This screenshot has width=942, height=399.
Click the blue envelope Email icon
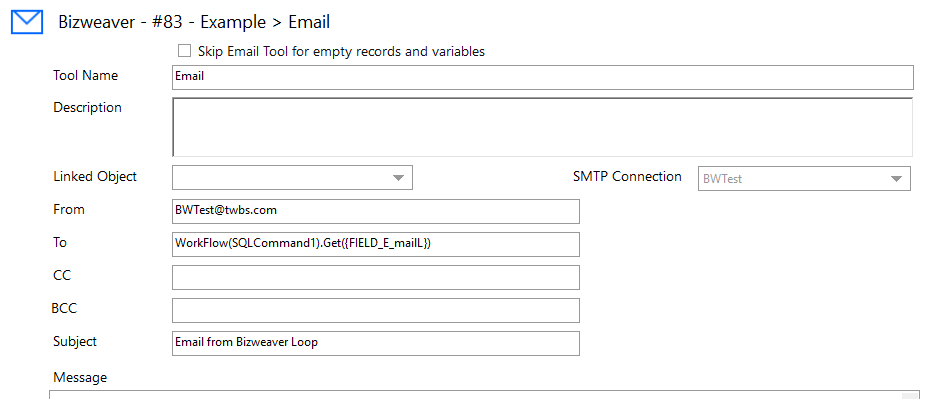click(27, 22)
